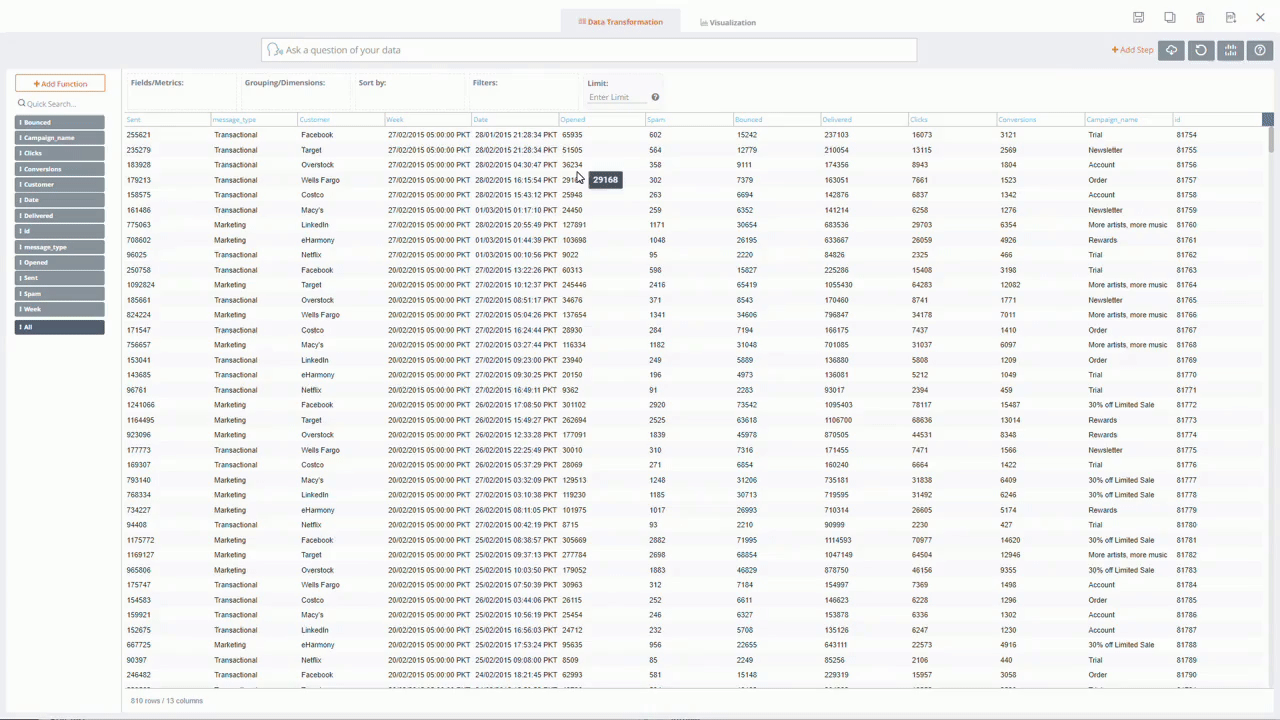
Task: Click the Ask a question search bar
Action: 590,50
